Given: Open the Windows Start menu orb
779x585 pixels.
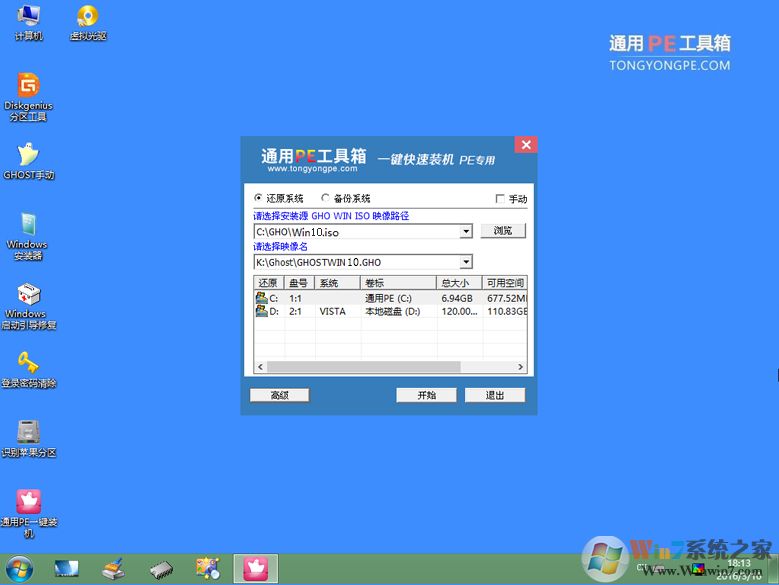Looking at the screenshot, I should tap(18, 568).
